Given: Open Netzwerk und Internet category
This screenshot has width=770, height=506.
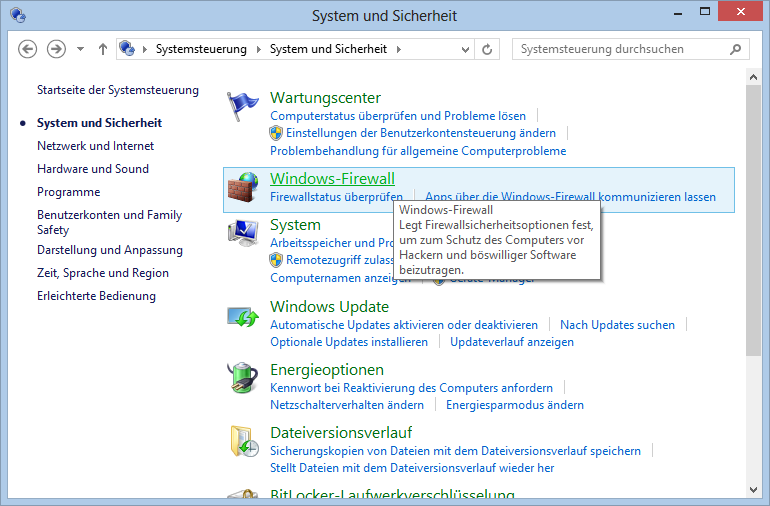Looking at the screenshot, I should coord(96,146).
